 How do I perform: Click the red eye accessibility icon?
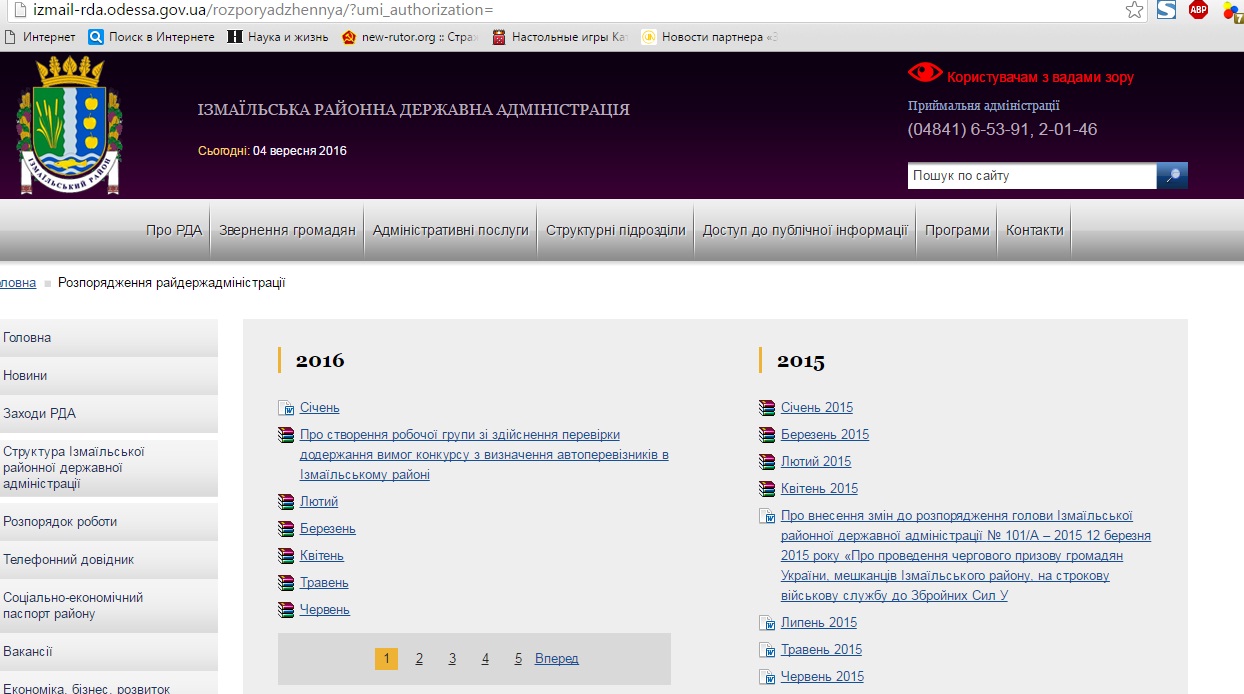tap(924, 73)
